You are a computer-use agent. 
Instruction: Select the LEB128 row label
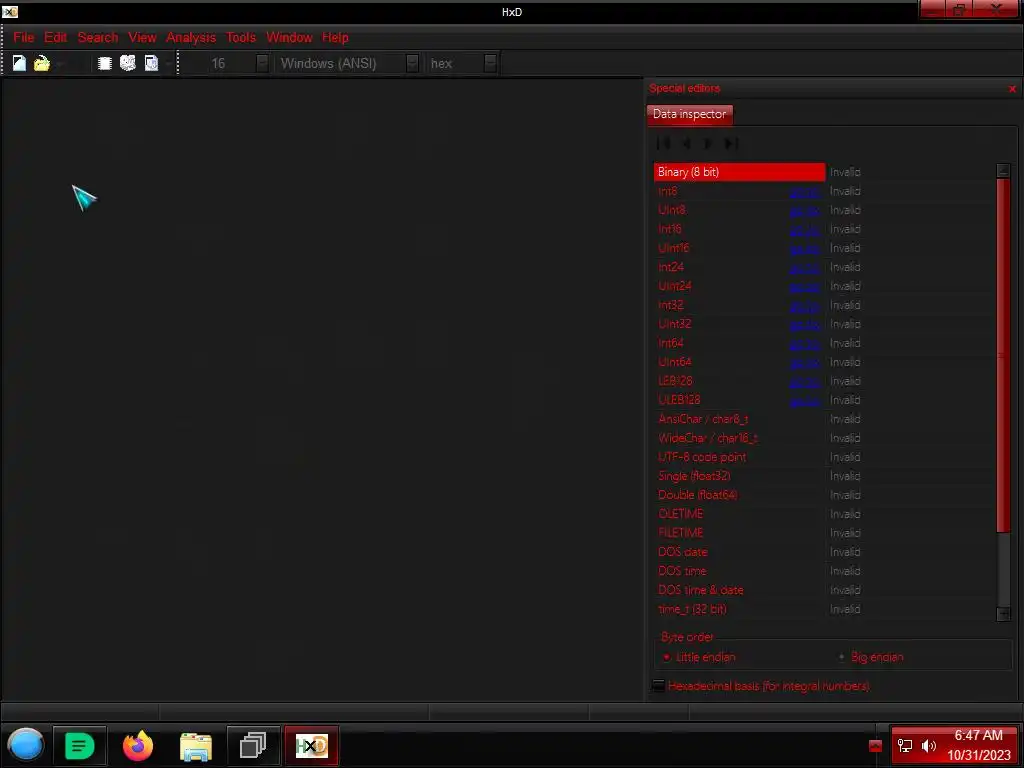675,381
